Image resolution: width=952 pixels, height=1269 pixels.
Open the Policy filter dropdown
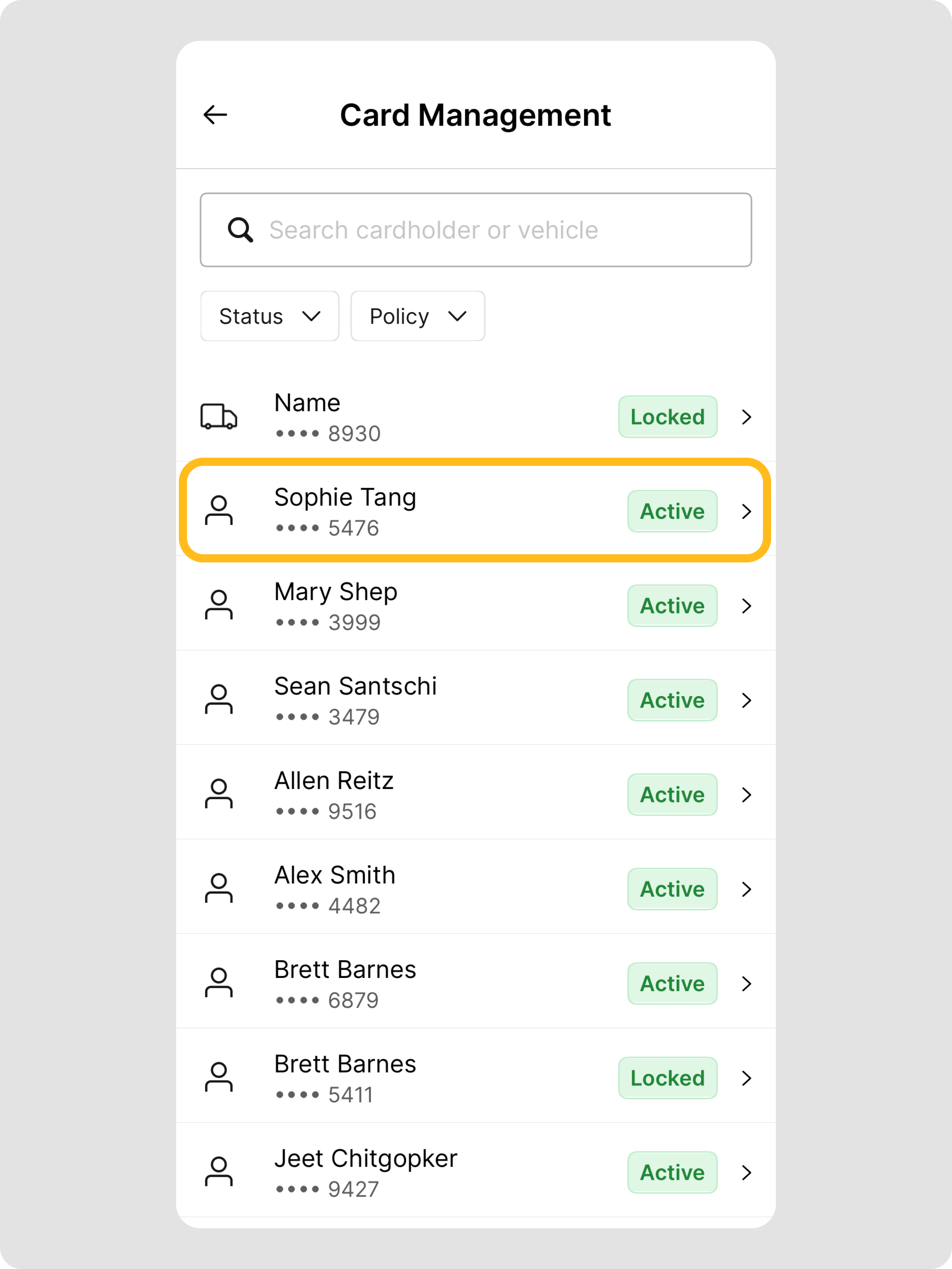(418, 316)
